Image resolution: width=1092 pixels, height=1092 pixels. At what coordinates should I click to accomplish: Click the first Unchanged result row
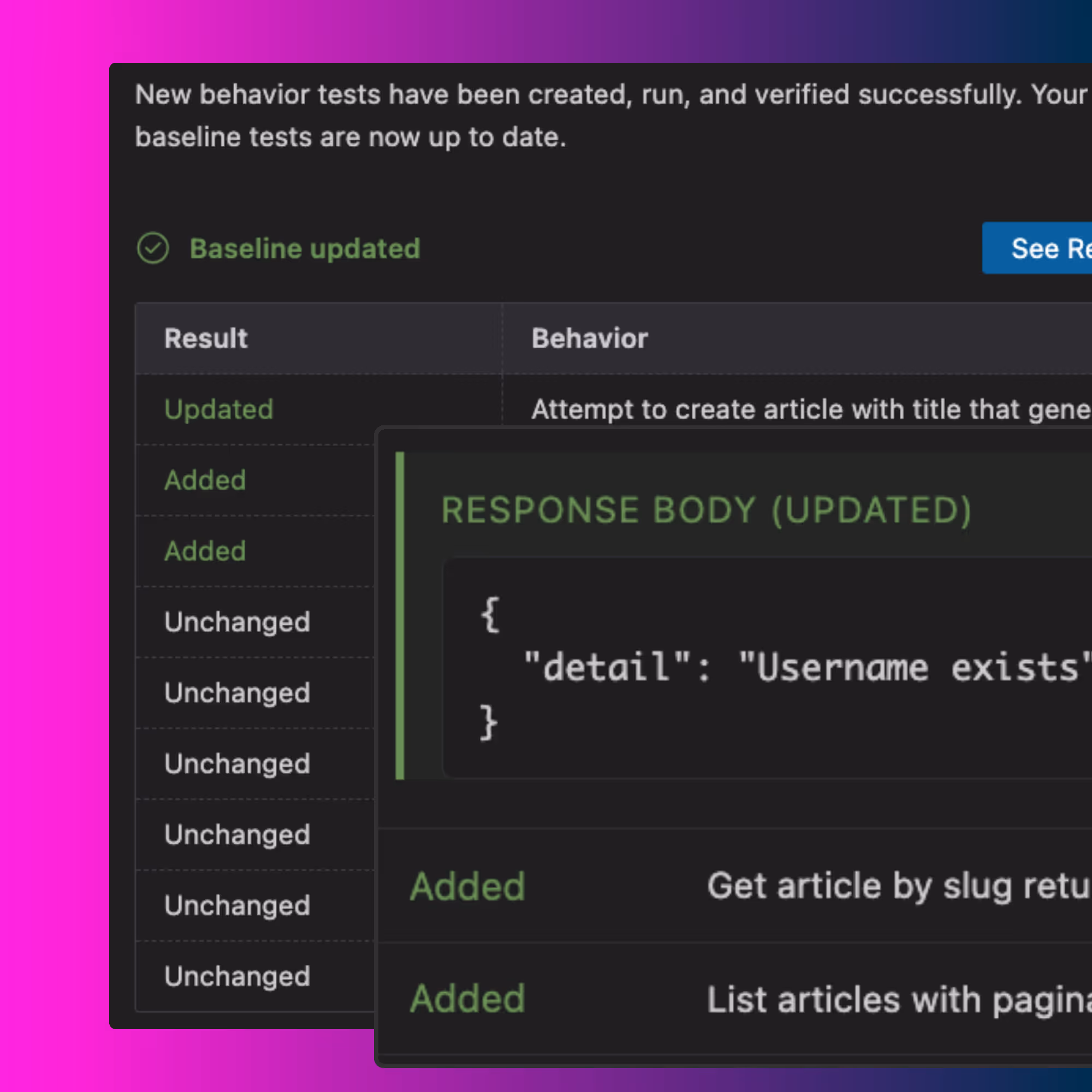click(x=237, y=622)
